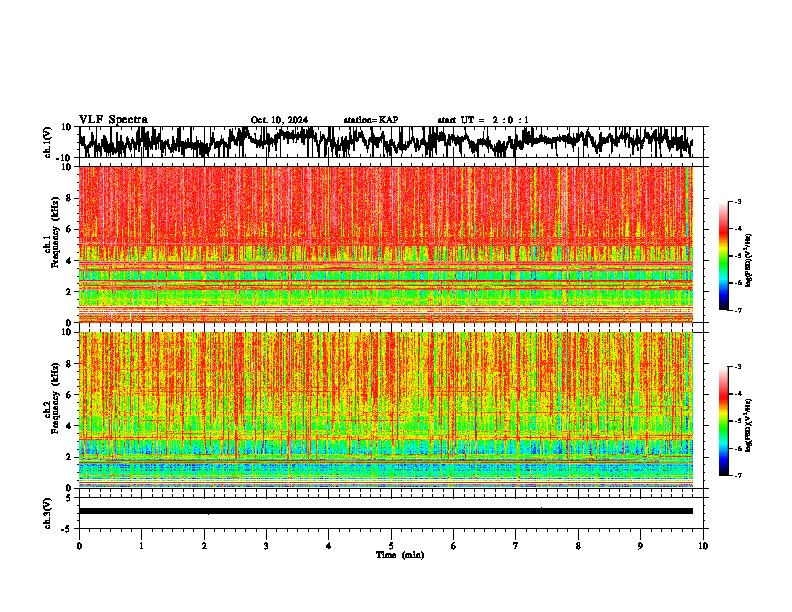
Task: Click the ch.2 spectrogram color scale bar
Action: coord(724,421)
